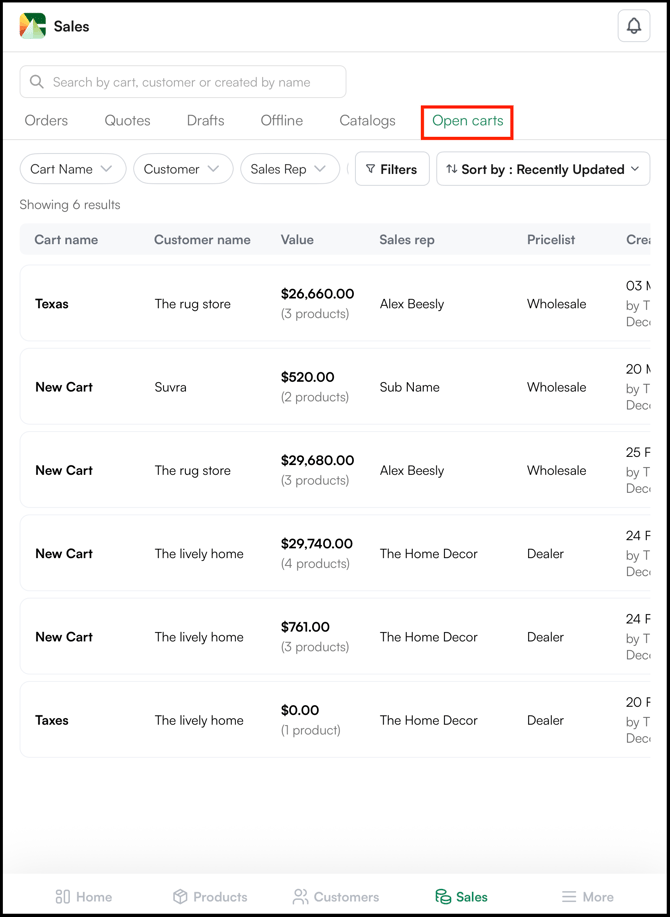Switch to the Quotes tab
This screenshot has height=917, width=670.
coord(127,120)
